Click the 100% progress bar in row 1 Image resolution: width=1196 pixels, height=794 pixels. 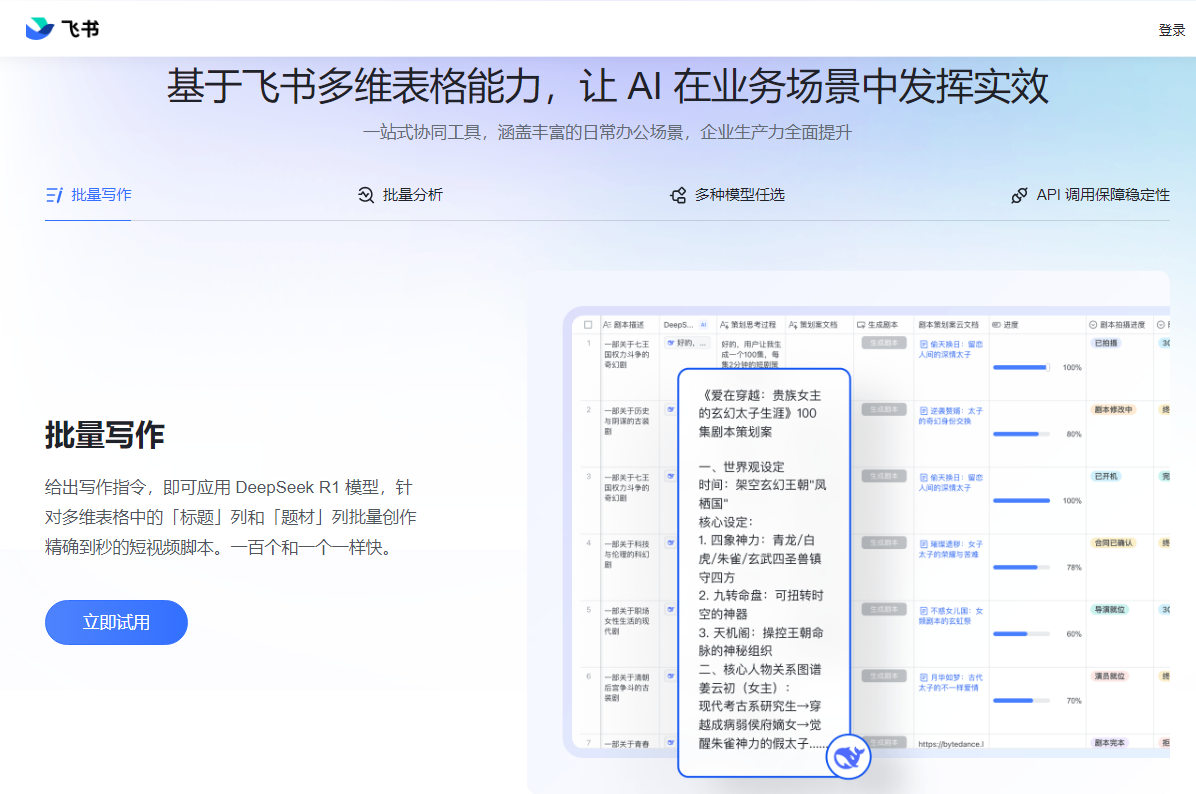[x=1021, y=367]
